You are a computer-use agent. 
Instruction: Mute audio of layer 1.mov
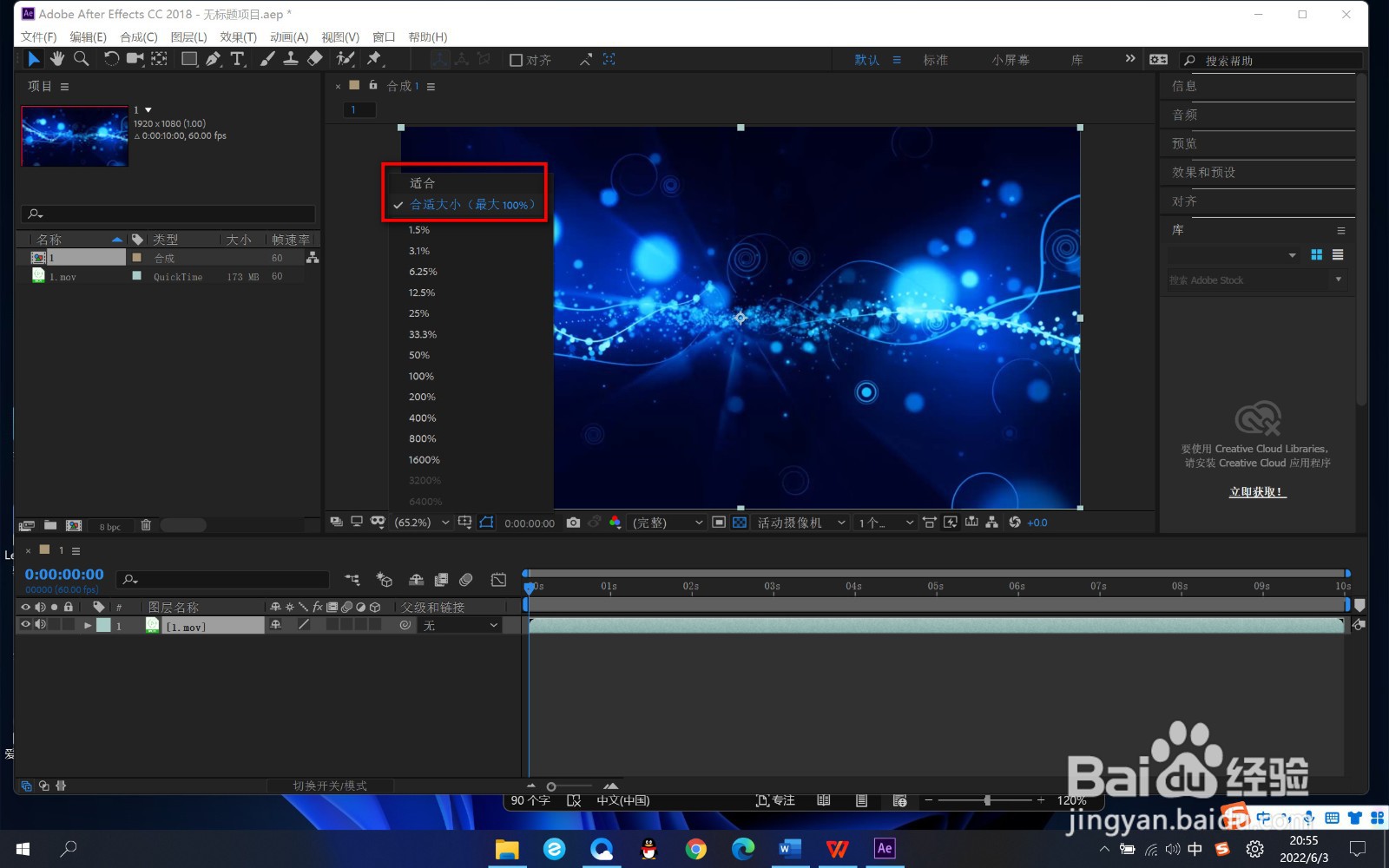point(40,625)
